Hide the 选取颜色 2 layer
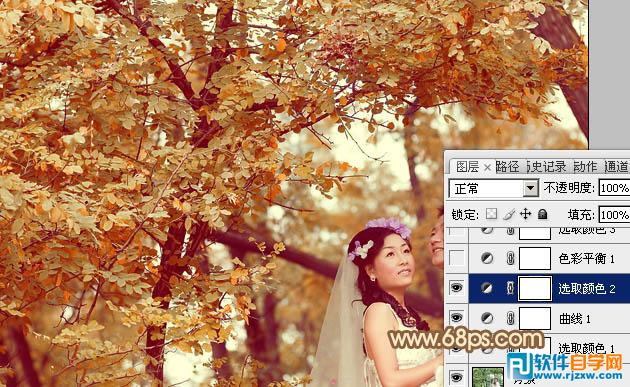Image resolution: width=630 pixels, height=387 pixels. click(456, 288)
